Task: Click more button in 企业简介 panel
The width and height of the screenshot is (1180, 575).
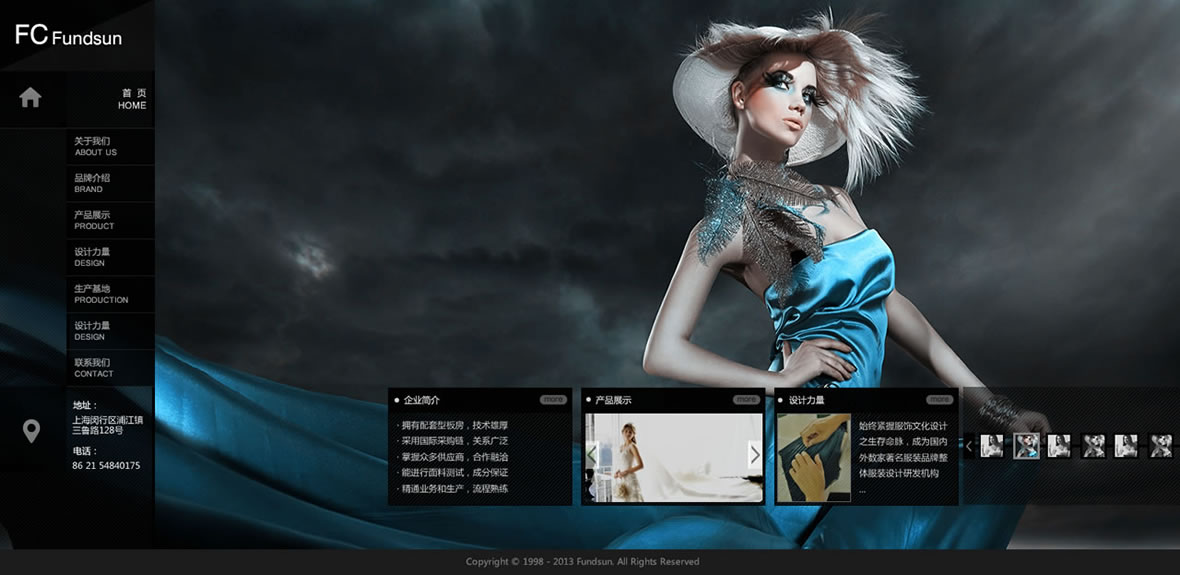Action: [553, 400]
